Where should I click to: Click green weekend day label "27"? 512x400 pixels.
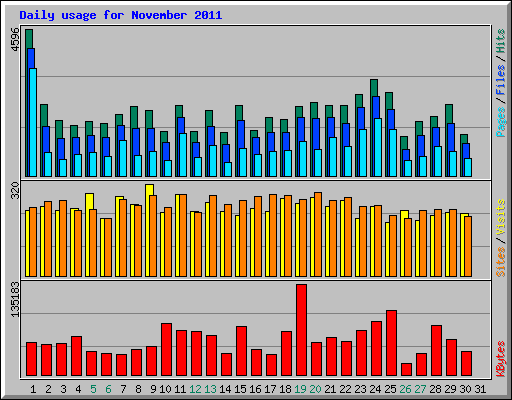(420, 389)
